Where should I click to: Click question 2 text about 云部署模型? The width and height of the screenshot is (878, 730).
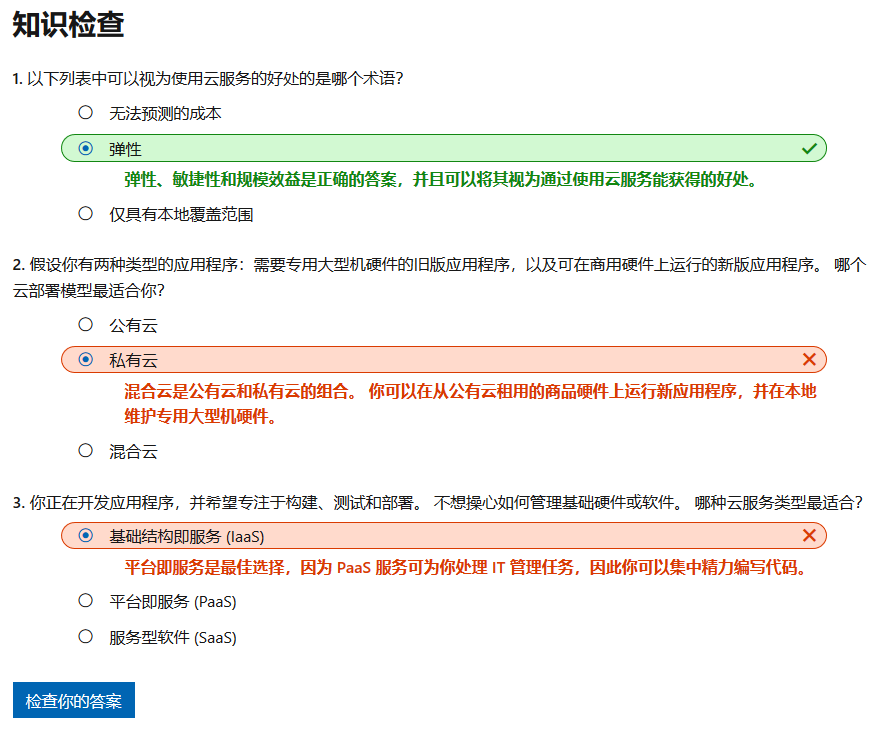[x=439, y=277]
